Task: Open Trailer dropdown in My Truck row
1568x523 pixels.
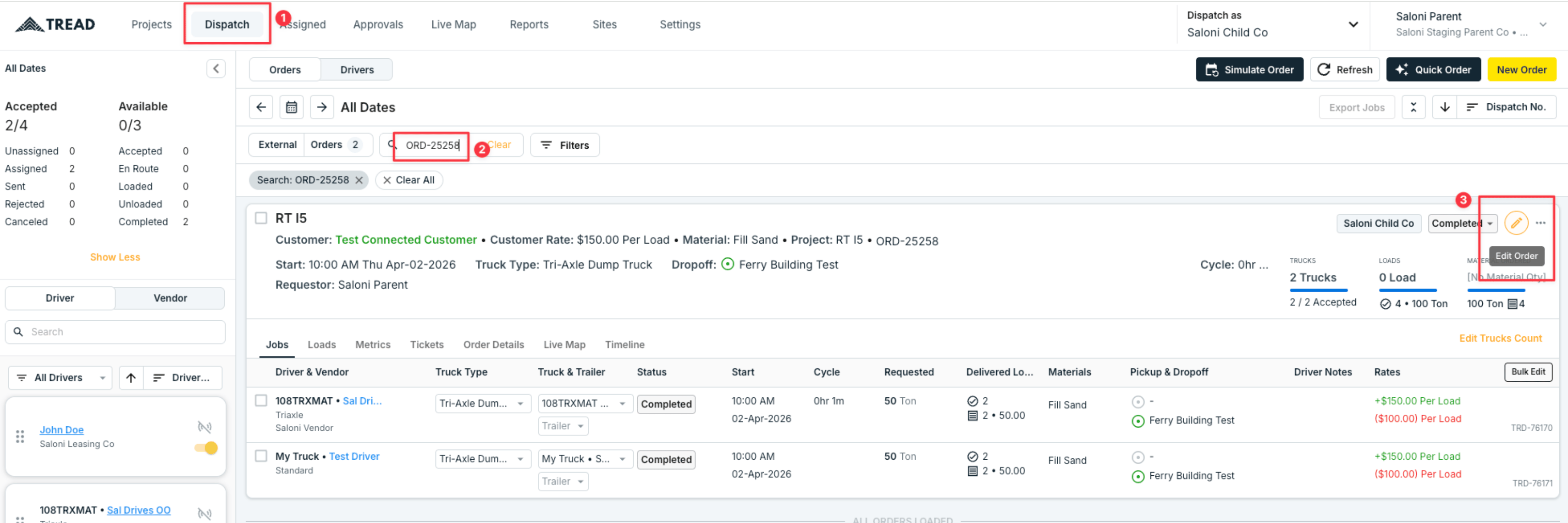Action: tap(563, 482)
